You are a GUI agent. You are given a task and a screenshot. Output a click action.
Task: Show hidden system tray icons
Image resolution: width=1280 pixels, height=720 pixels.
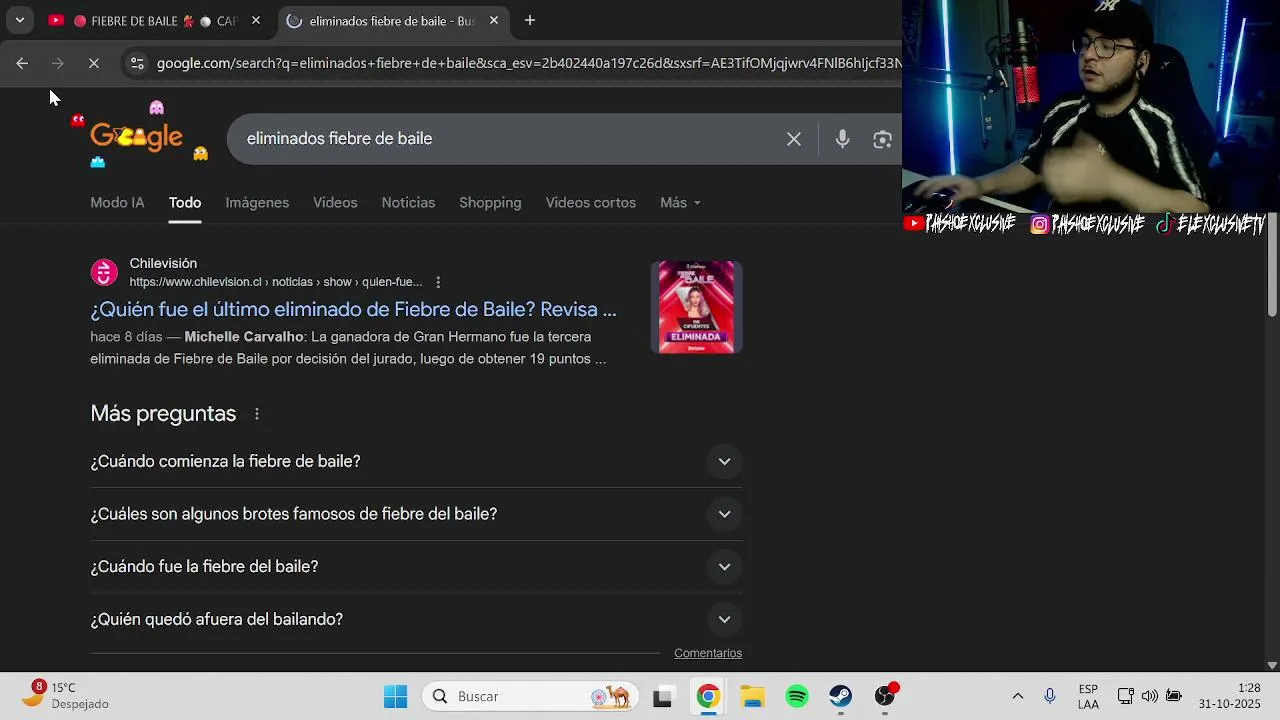(1018, 696)
